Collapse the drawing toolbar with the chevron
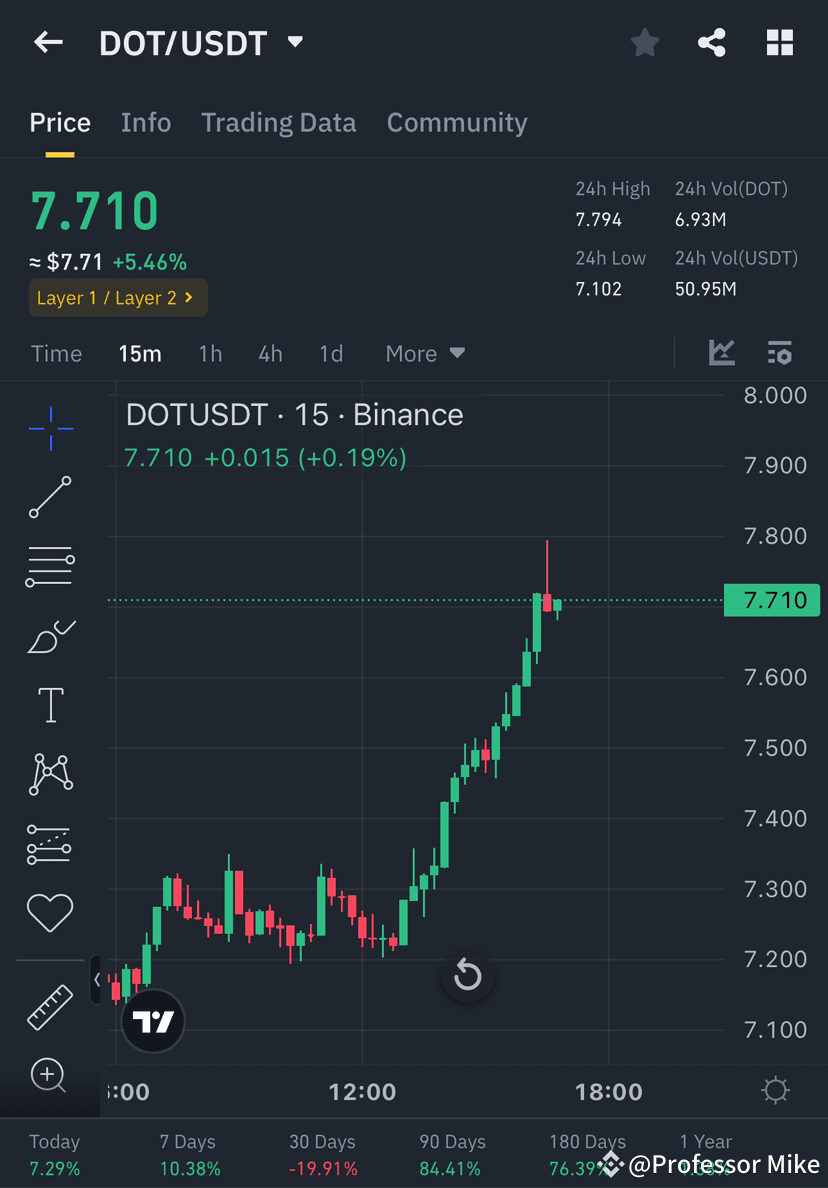This screenshot has height=1188, width=828. (96, 980)
